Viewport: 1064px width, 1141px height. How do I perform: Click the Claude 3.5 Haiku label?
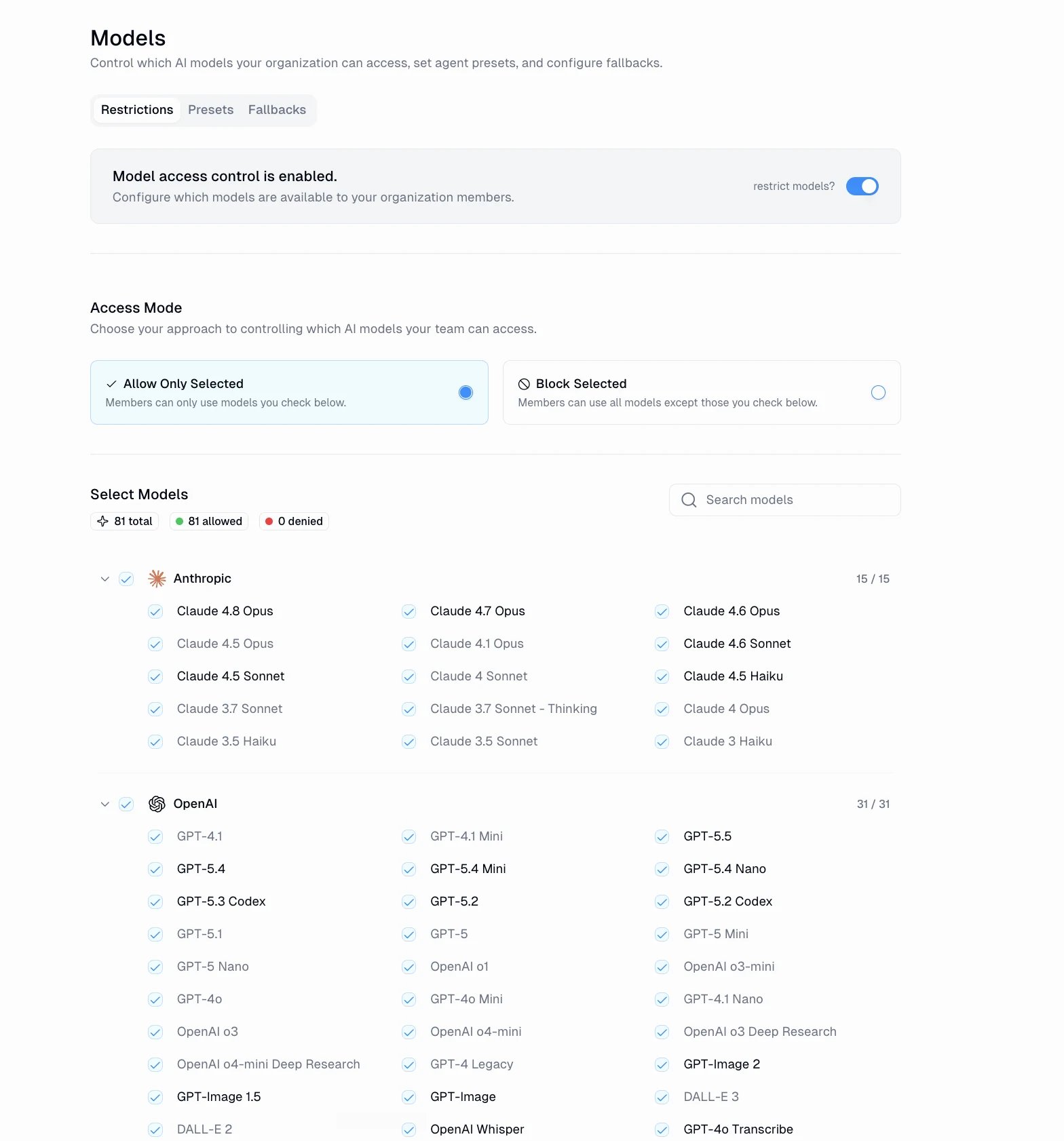point(227,741)
